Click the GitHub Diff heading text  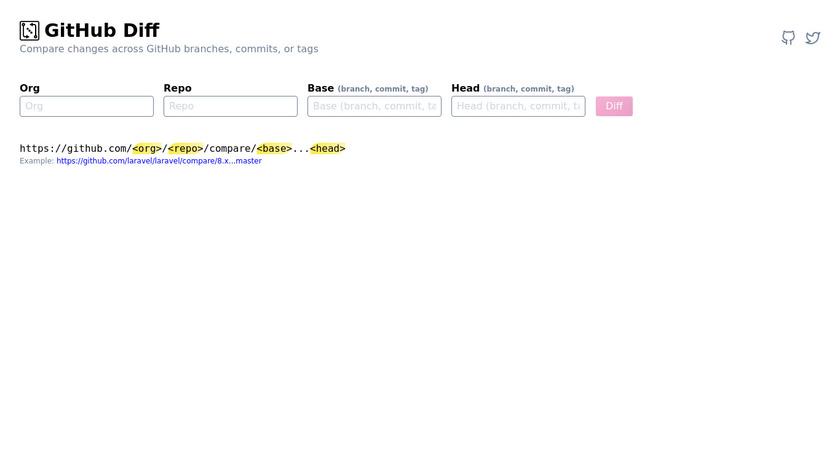click(x=102, y=31)
